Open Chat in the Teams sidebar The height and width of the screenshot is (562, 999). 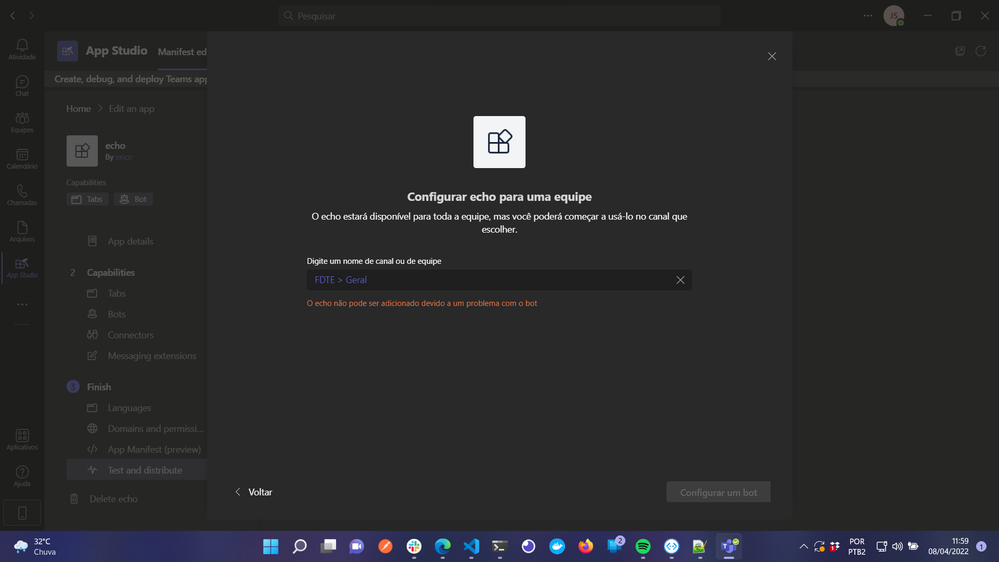coord(22,85)
